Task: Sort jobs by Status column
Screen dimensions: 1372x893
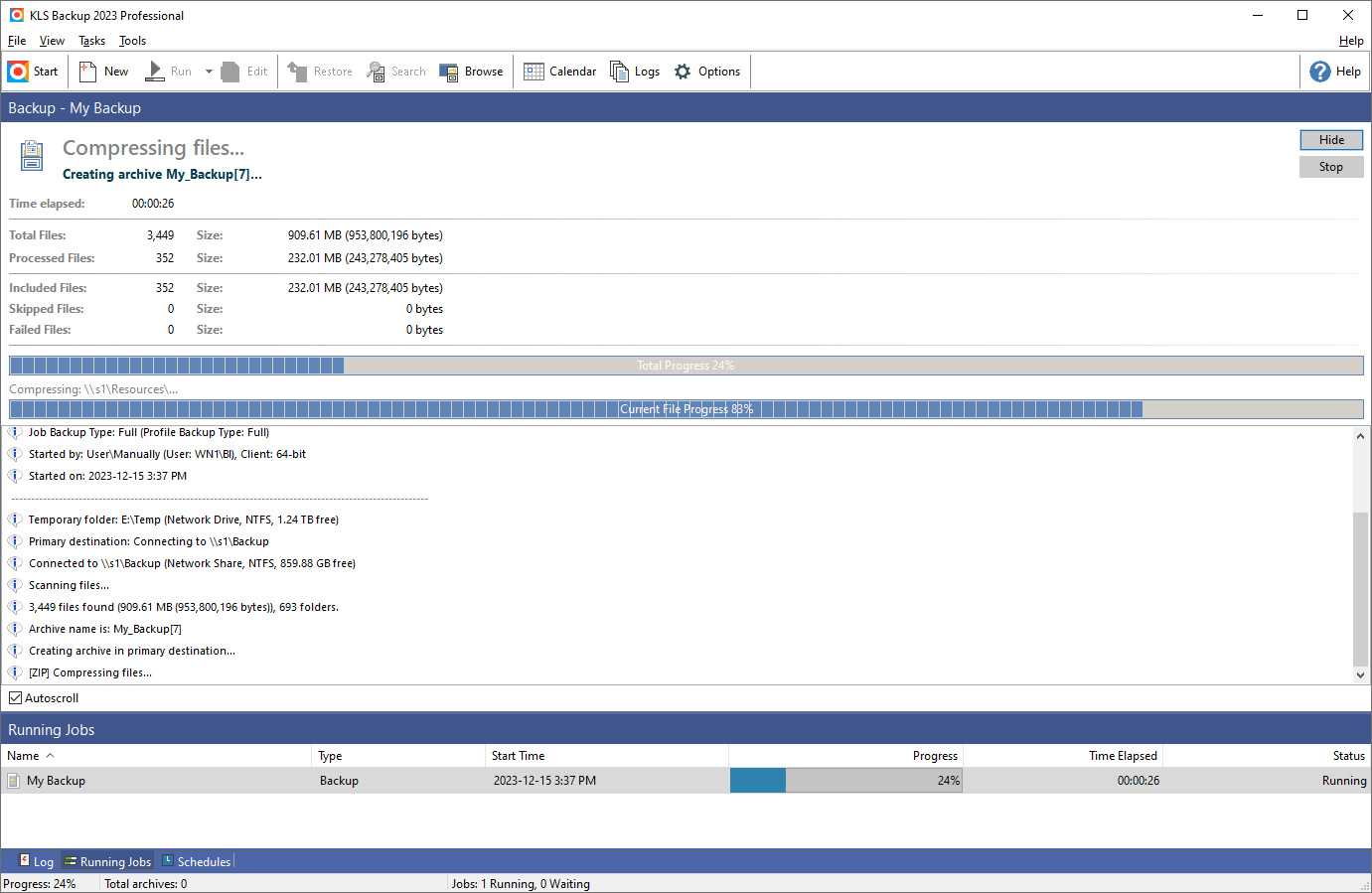Action: pyautogui.click(x=1267, y=756)
